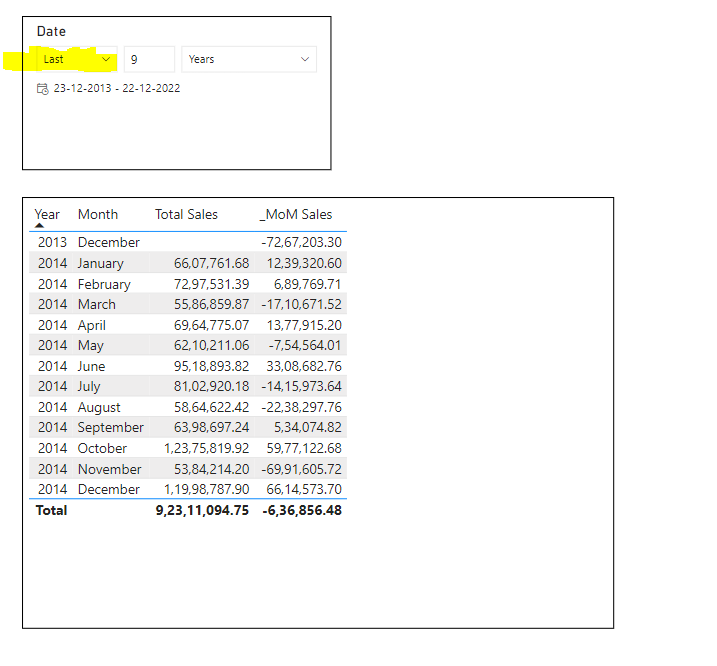This screenshot has width=717, height=666.
Task: Select the November month cell
Action: point(110,470)
